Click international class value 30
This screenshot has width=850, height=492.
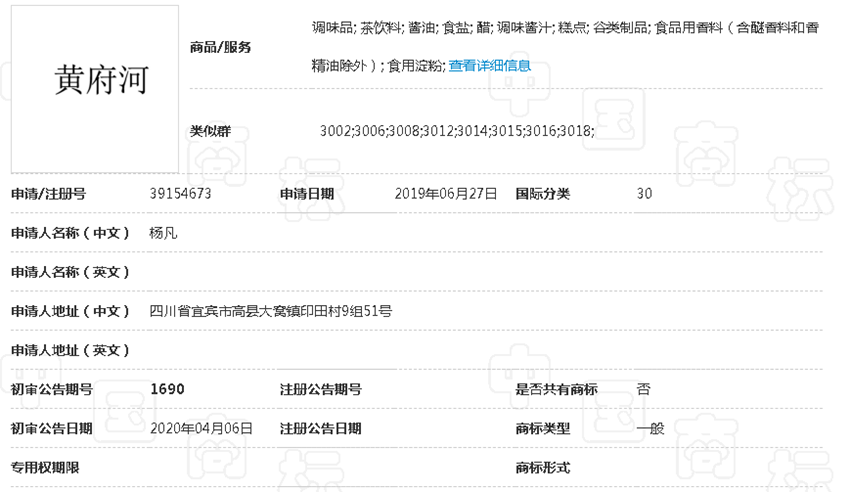click(644, 193)
